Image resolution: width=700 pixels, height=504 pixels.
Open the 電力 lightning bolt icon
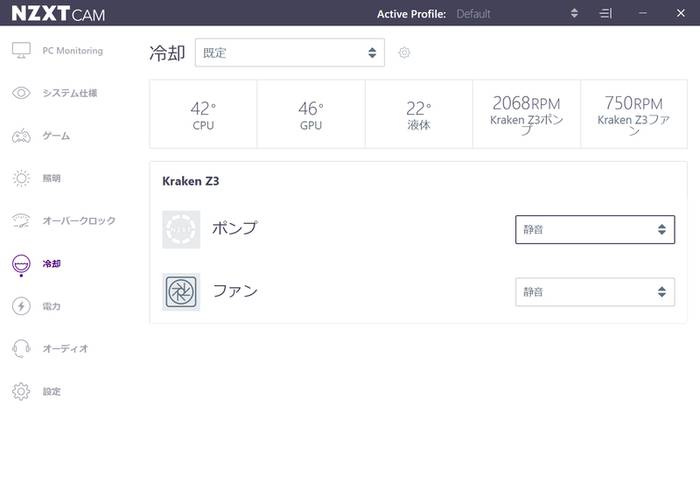click(21, 306)
